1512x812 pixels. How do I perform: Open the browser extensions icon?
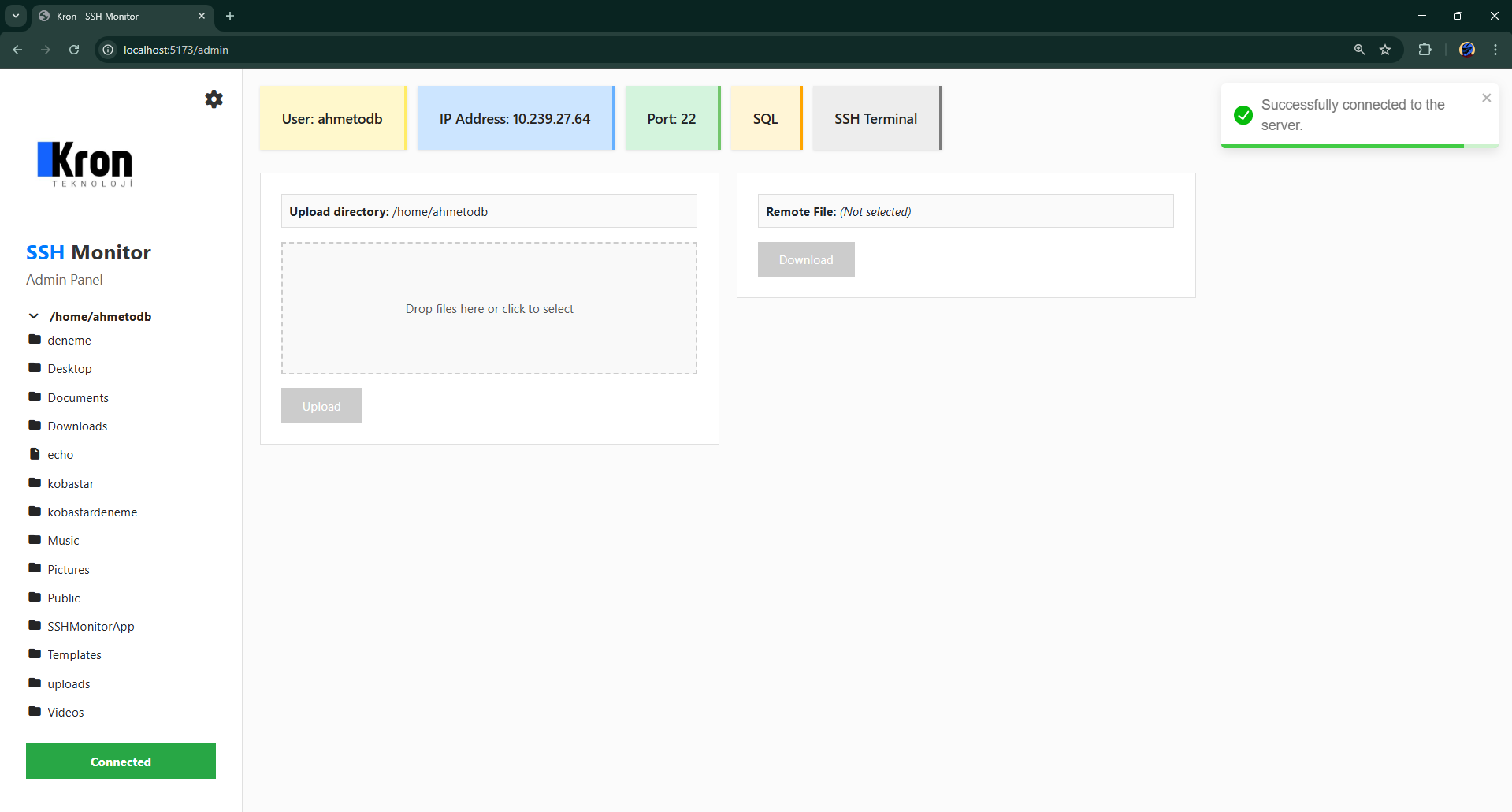coord(1425,49)
